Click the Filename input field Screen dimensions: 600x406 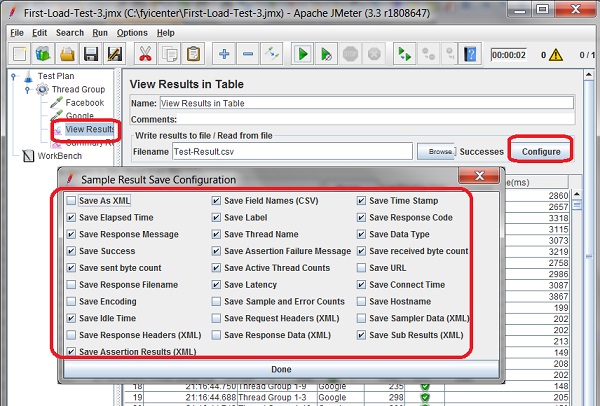(292, 152)
